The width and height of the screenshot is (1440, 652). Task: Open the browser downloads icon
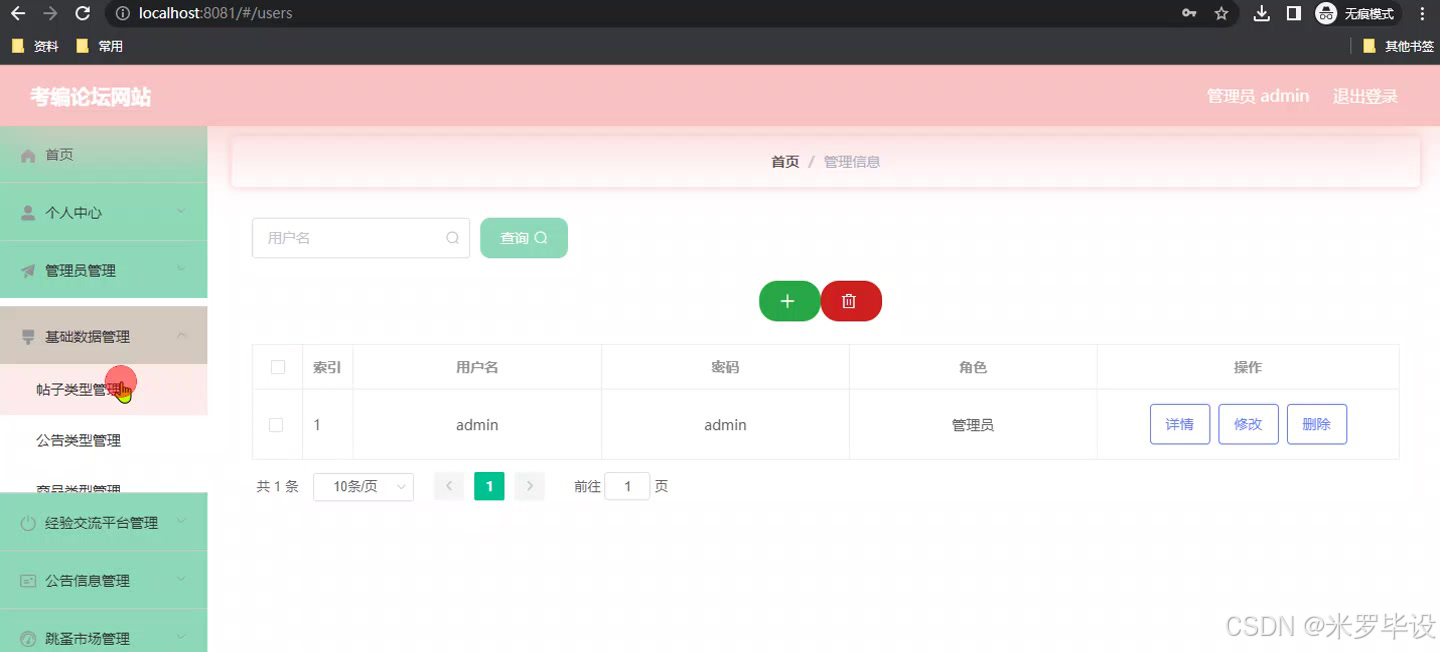1262,14
